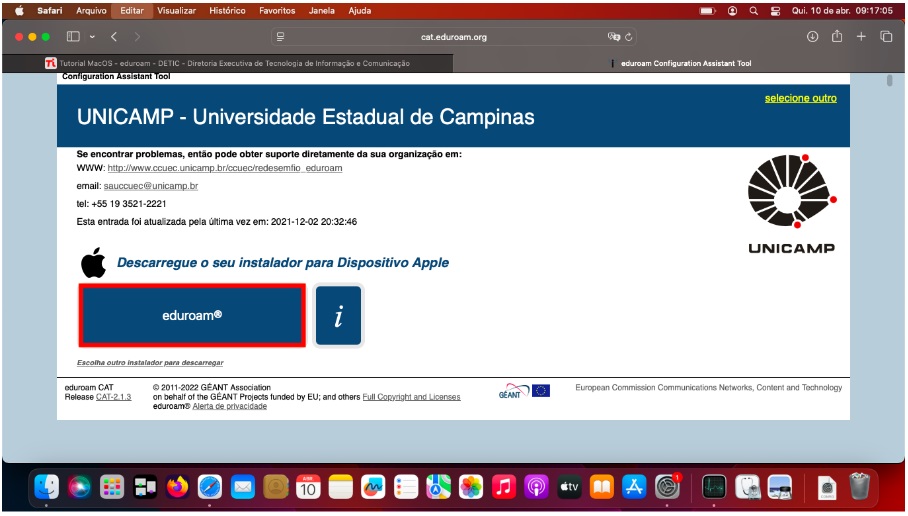Viewport: 908px width, 516px height.
Task: Open the Apple menu
Action: click(19, 10)
